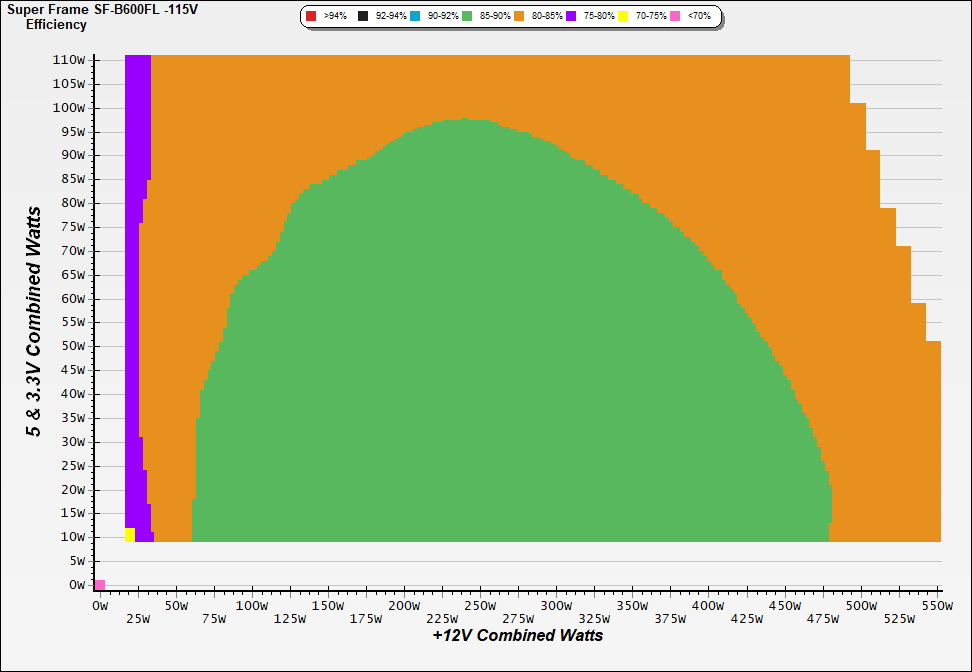
Task: Click the 250W label on the horizontal axis
Action: pos(480,606)
